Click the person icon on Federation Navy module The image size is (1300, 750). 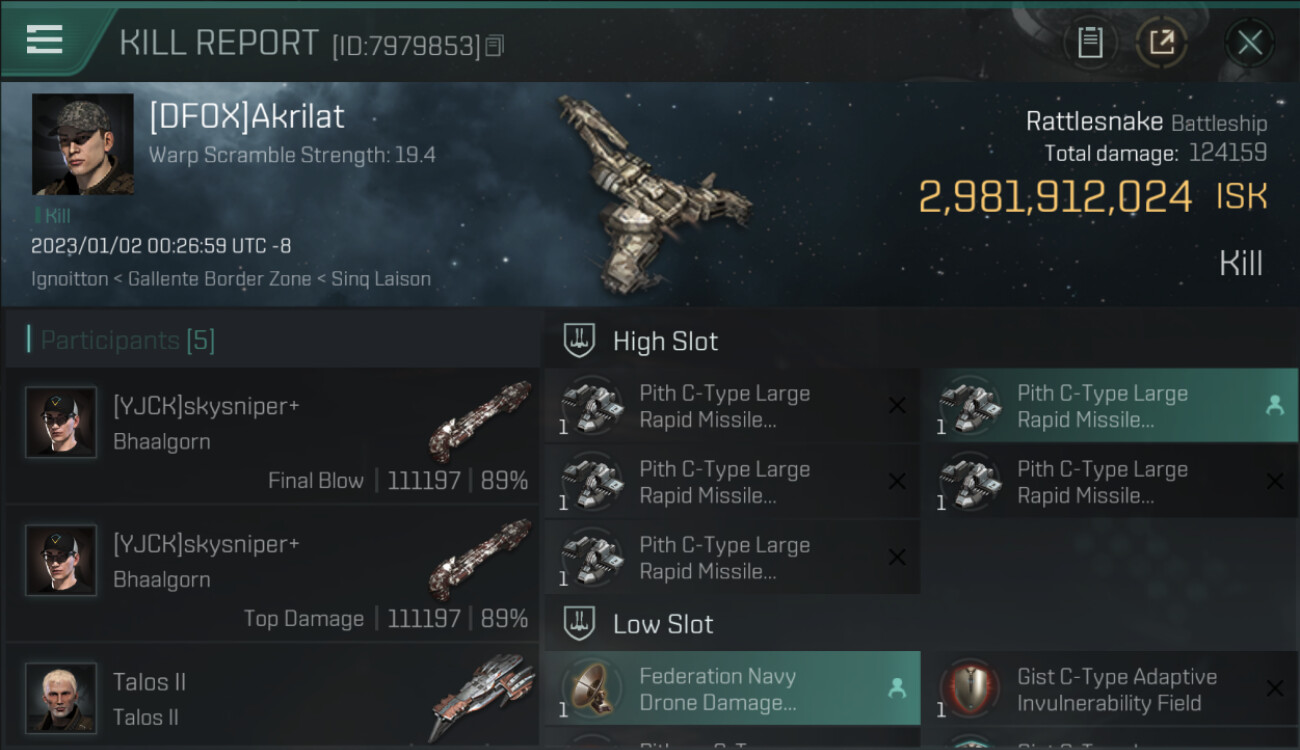(897, 688)
